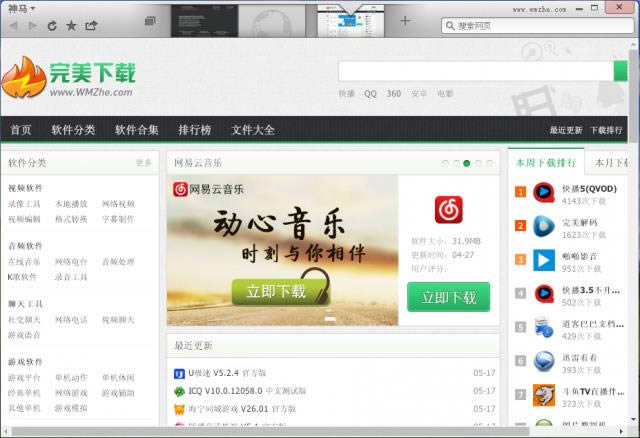The image size is (640, 438).
Task: Select the first carousel indicator dot
Action: [445, 163]
